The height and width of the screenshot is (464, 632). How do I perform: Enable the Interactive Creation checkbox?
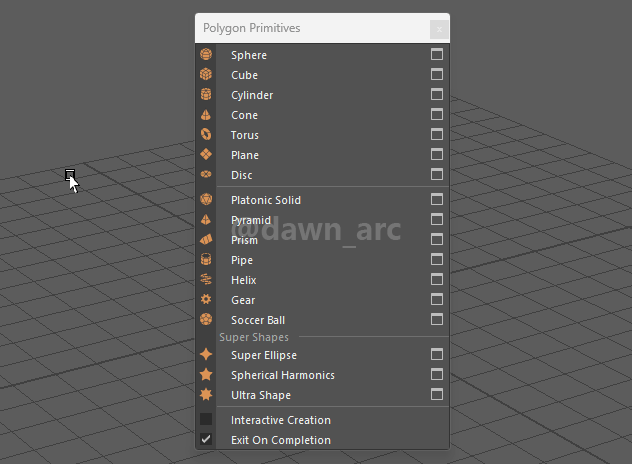coord(206,420)
